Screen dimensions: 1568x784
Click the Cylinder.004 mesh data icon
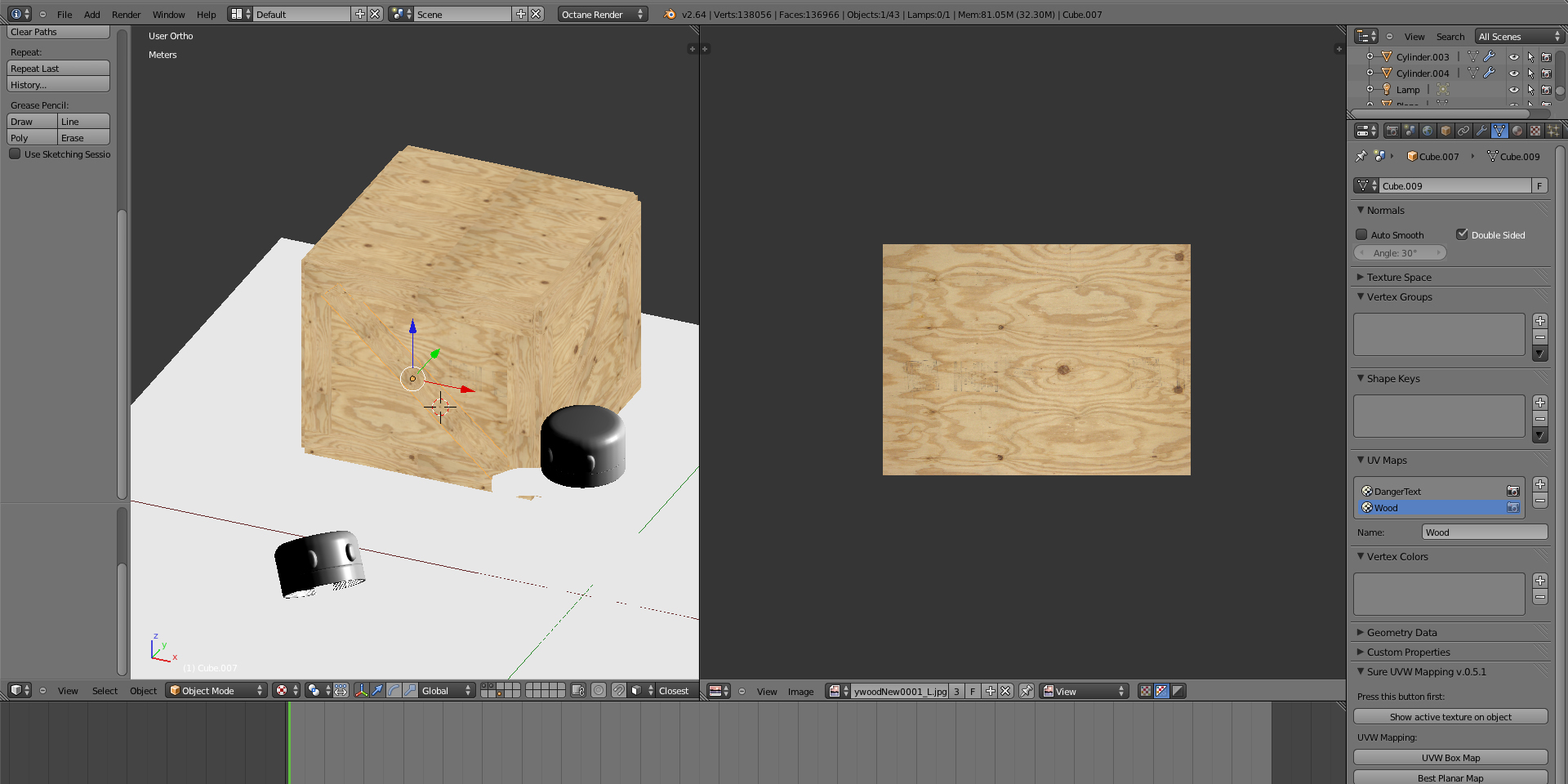click(x=1473, y=73)
